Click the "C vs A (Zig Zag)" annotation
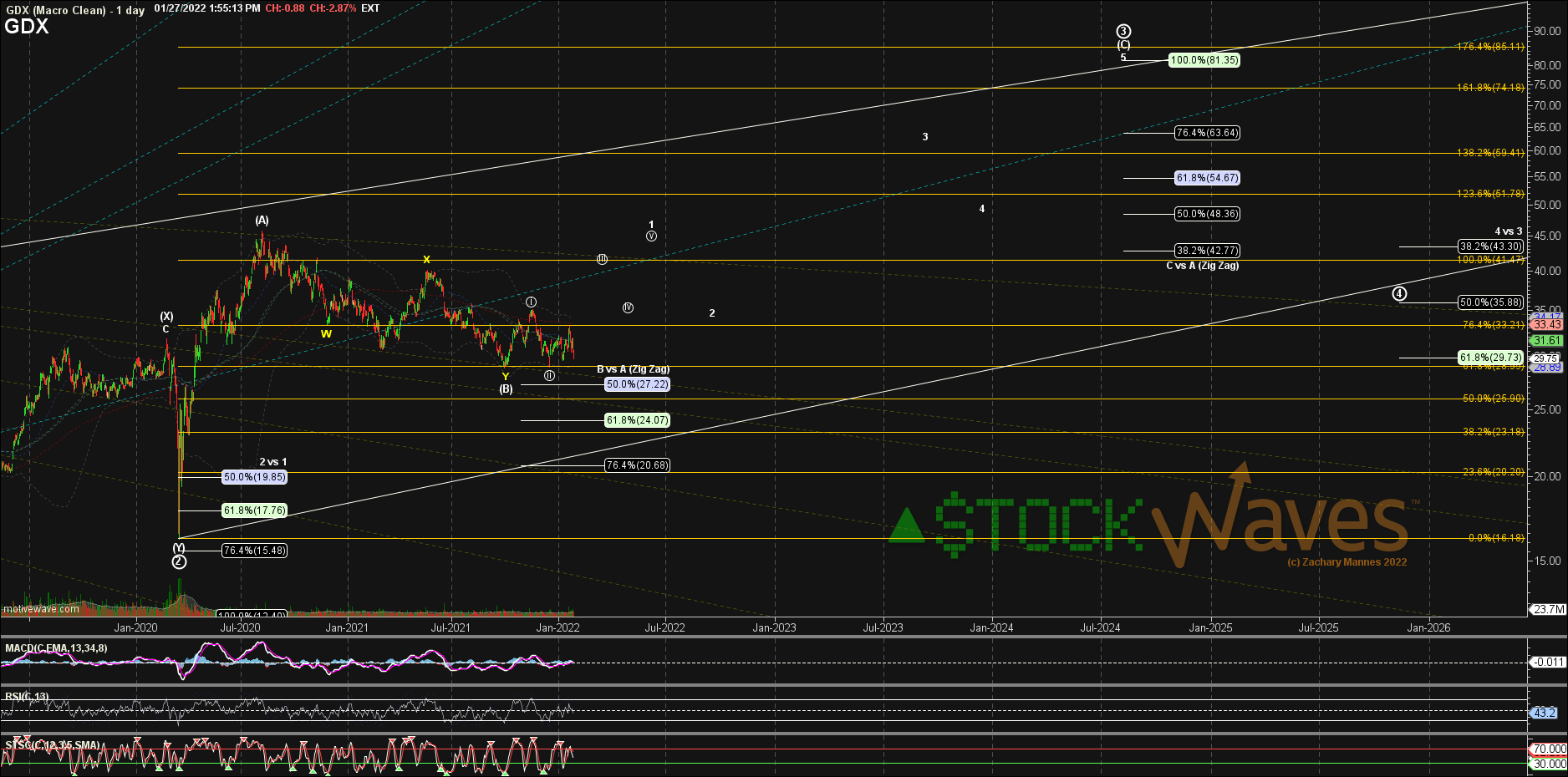Viewport: 1568px width, 777px height. pyautogui.click(x=1203, y=266)
